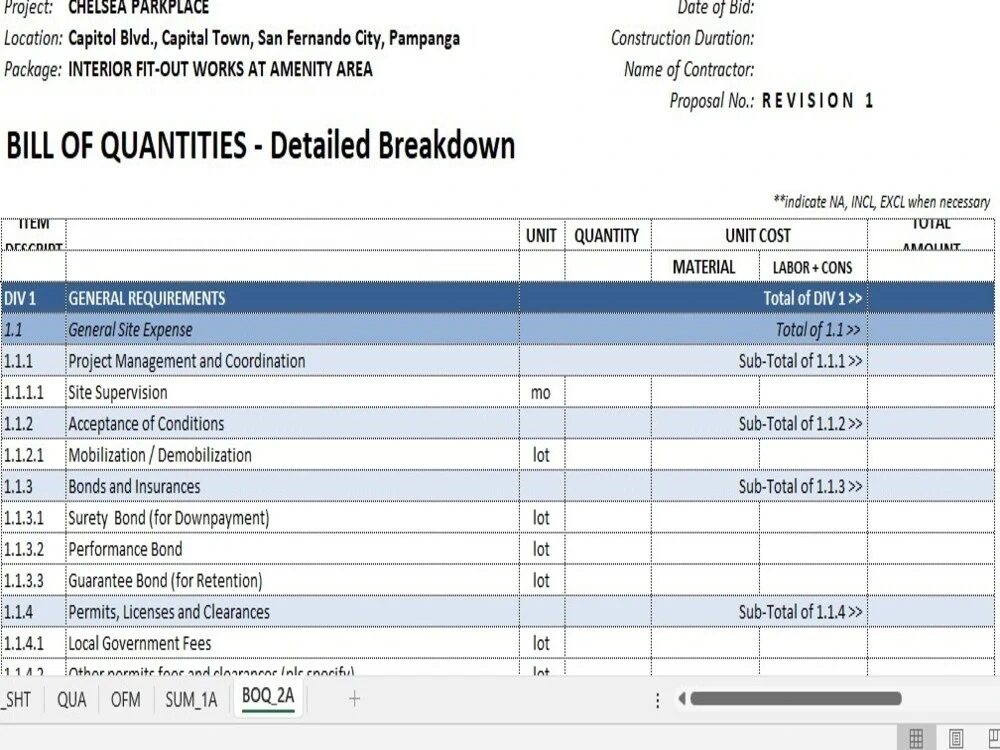This screenshot has height=750, width=1000.
Task: Select item number 1.1.4.1 cell
Action: pos(33,643)
